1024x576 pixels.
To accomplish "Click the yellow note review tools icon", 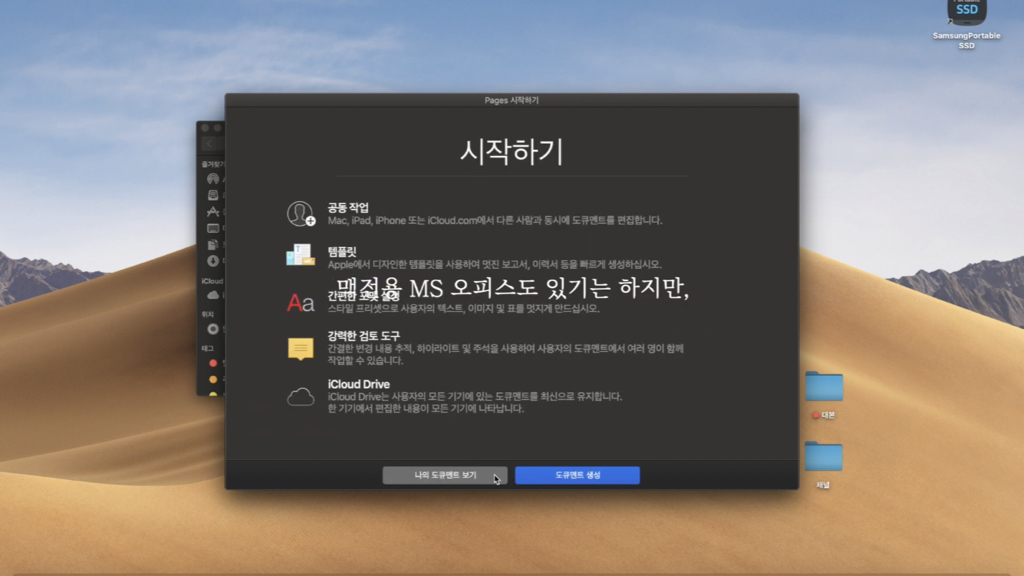I will tap(300, 349).
